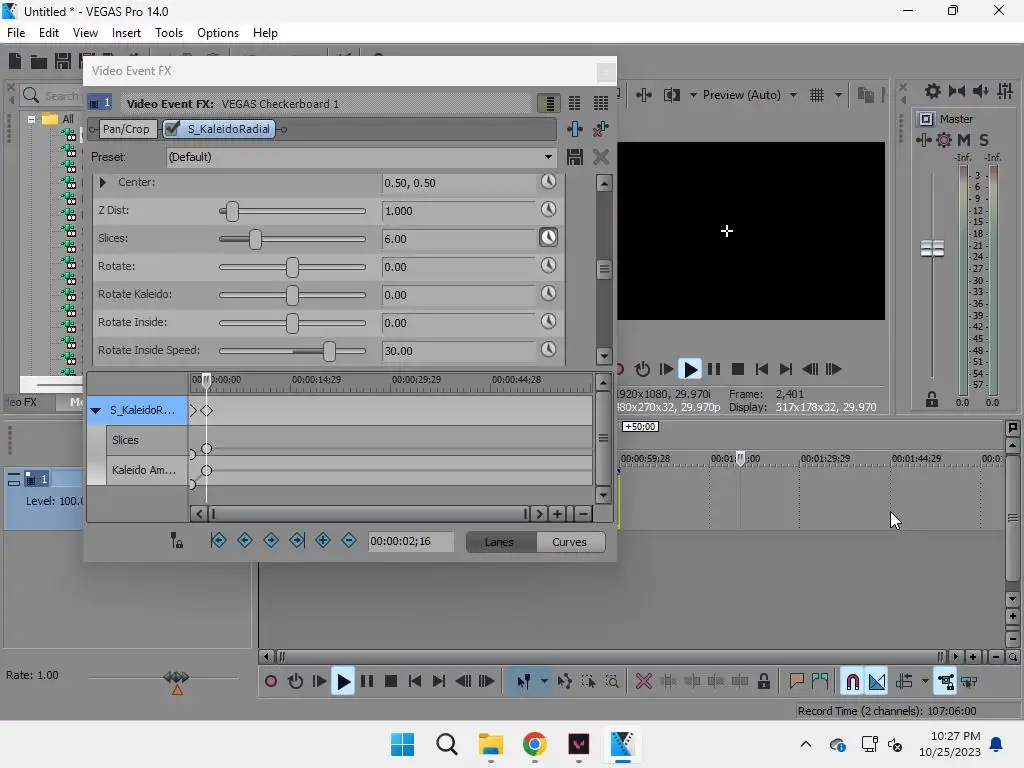This screenshot has height=768, width=1024.
Task: Click the Rotate slider handle
Action: (292, 267)
